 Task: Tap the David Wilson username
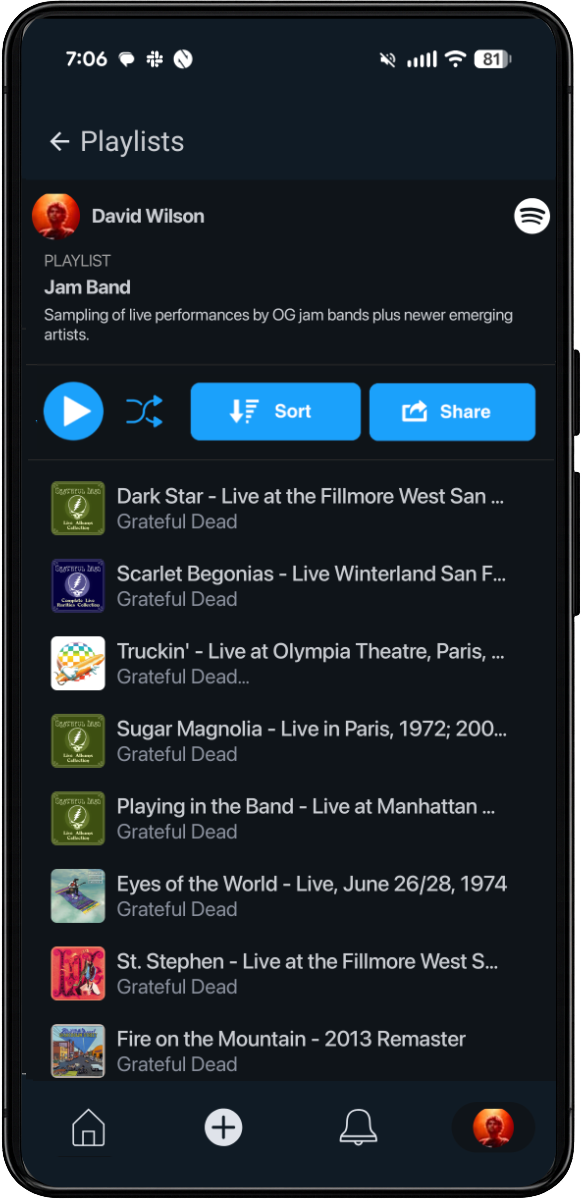point(148,216)
